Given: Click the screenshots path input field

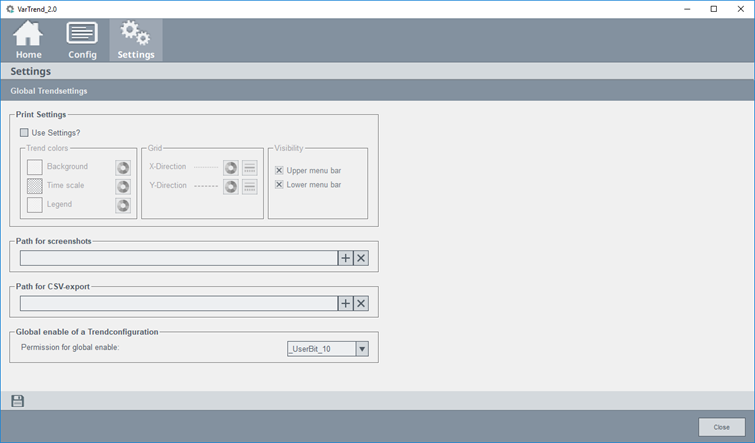Looking at the screenshot, I should click(179, 258).
